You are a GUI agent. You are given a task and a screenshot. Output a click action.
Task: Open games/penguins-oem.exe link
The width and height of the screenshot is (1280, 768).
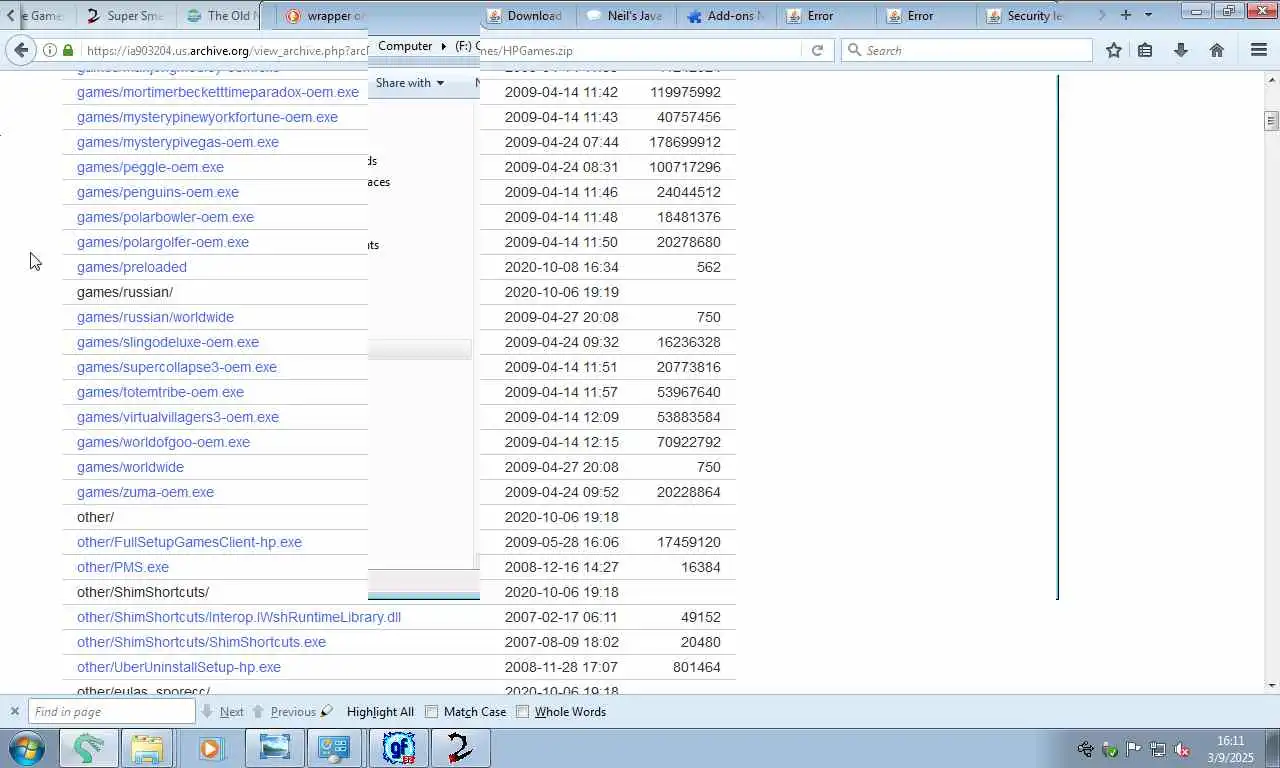158,192
